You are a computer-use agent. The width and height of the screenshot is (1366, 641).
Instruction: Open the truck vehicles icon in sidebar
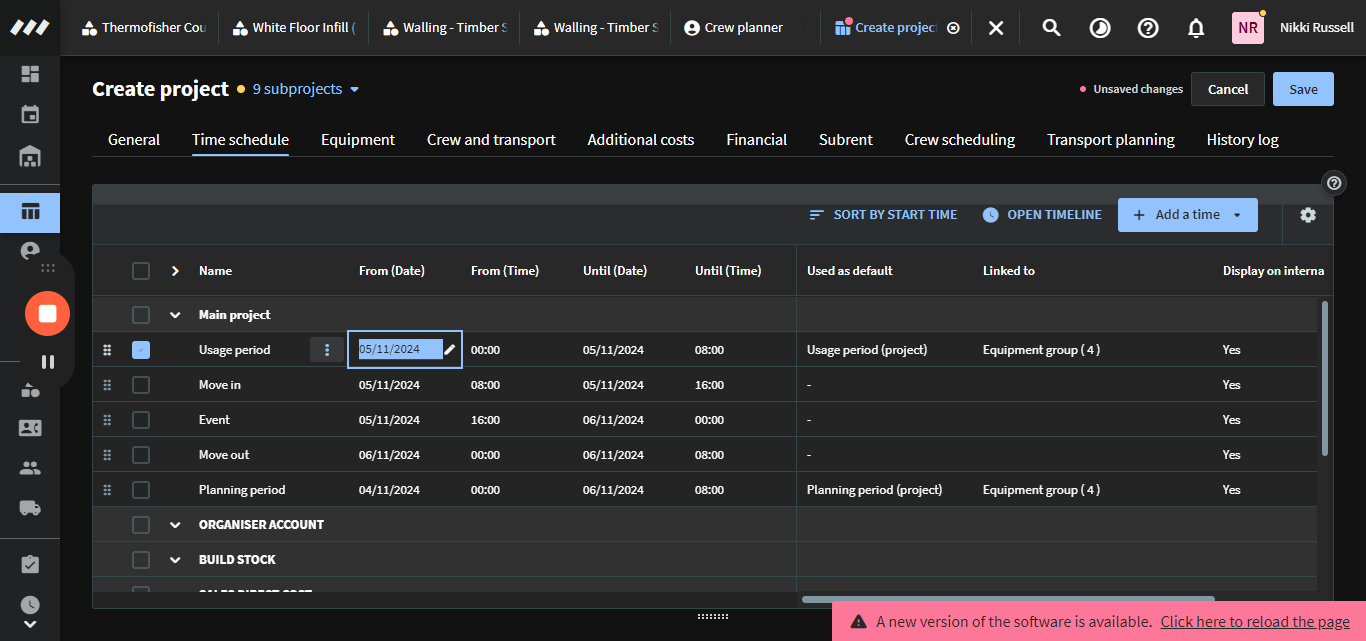30,508
